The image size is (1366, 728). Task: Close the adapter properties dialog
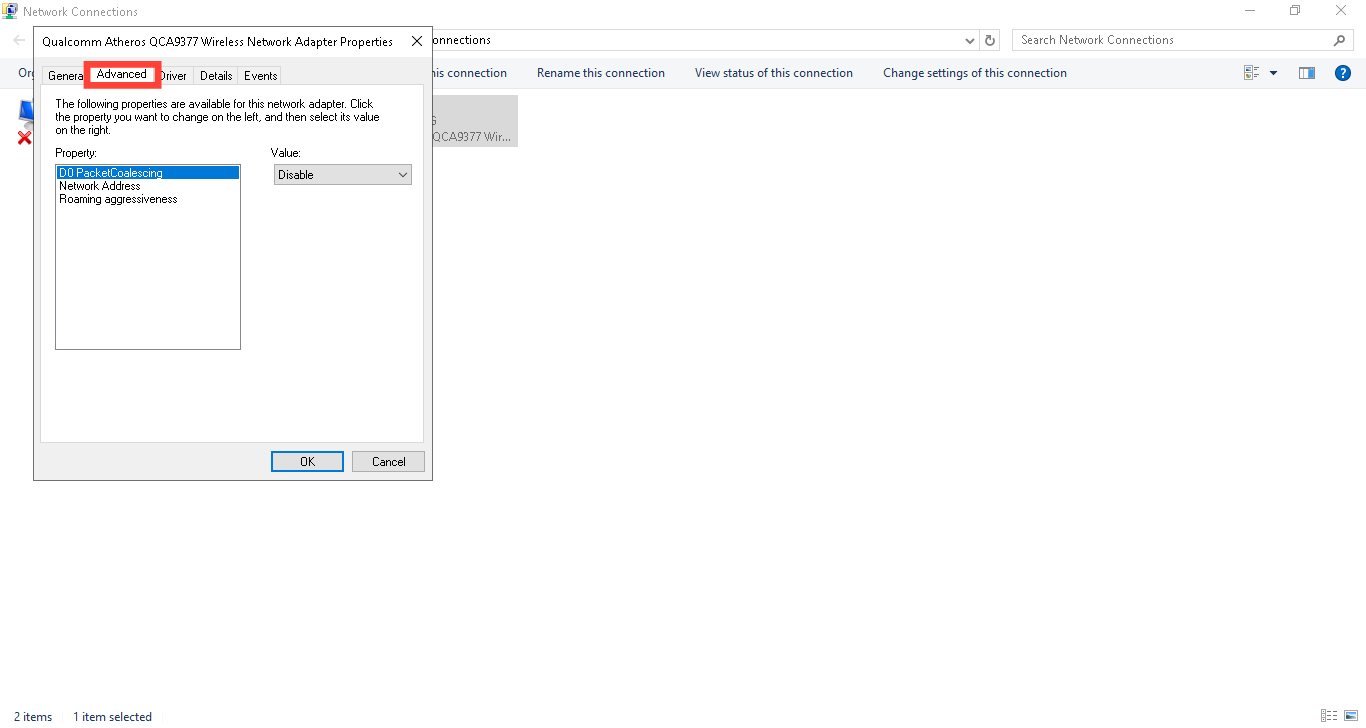pyautogui.click(x=416, y=42)
